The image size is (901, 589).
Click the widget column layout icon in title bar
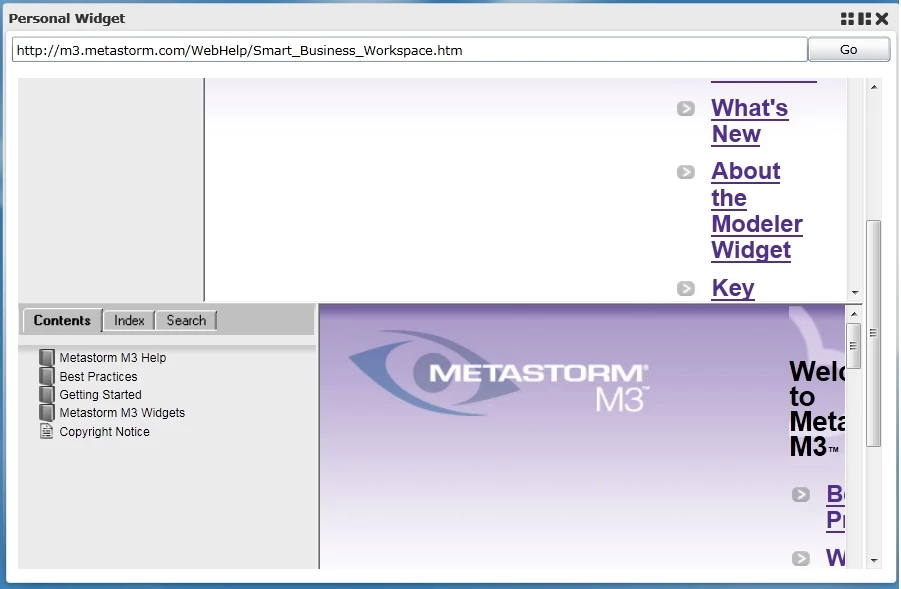click(864, 19)
